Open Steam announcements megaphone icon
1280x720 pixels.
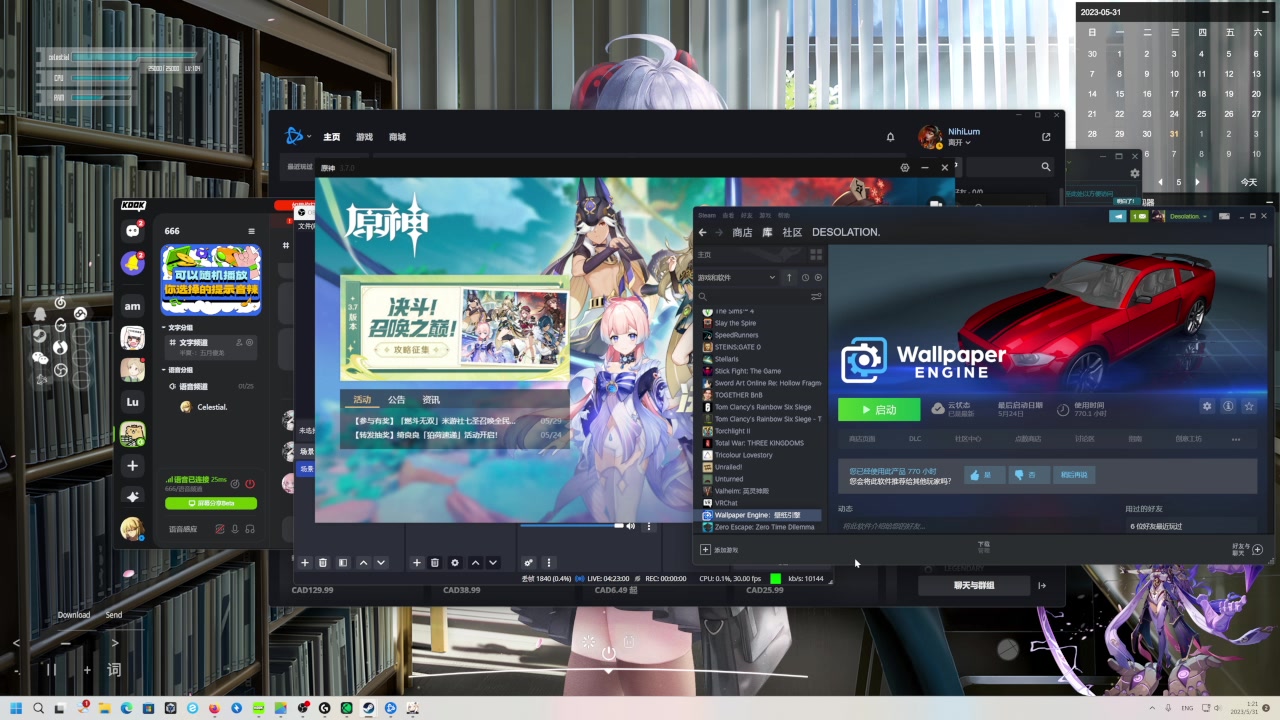[1119, 216]
